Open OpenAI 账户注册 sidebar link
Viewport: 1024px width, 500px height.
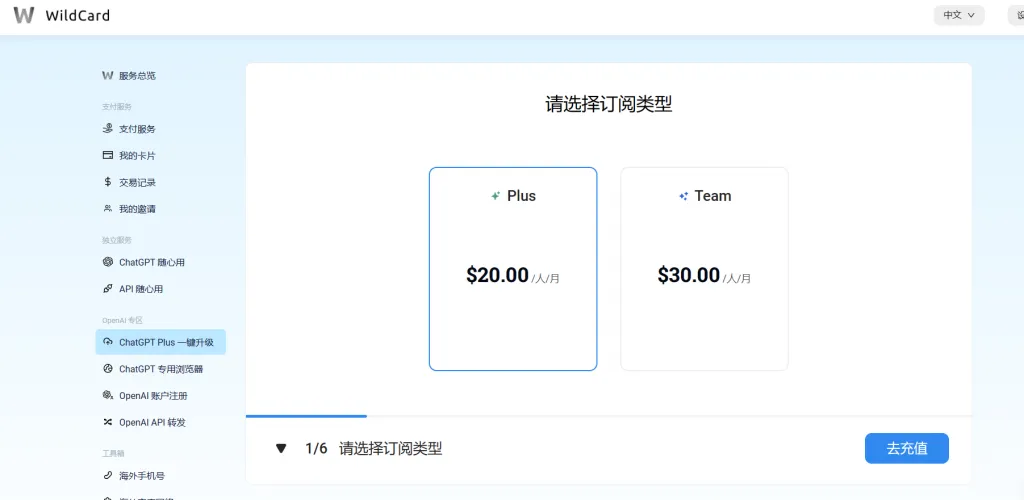152,396
